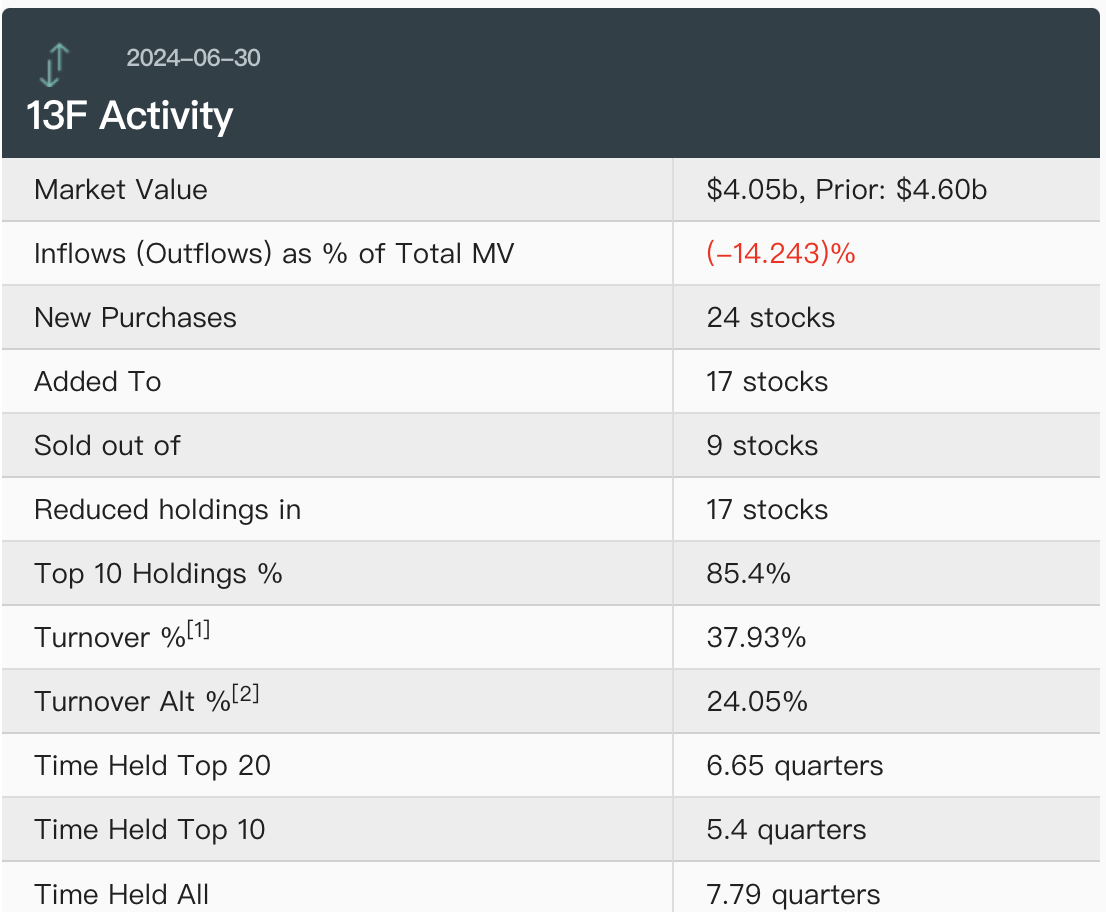Click the Time Held All label
The height and width of the screenshot is (912, 1106).
pyautogui.click(x=121, y=893)
